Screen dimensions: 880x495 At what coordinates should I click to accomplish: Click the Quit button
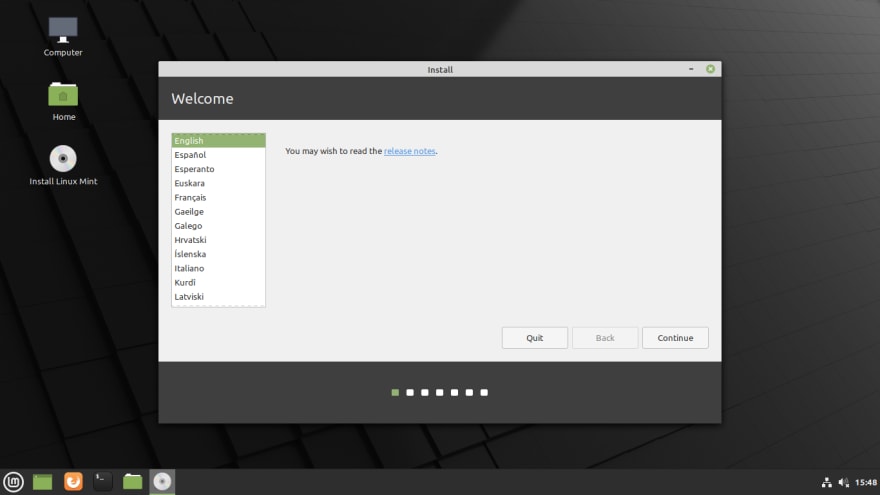(534, 338)
